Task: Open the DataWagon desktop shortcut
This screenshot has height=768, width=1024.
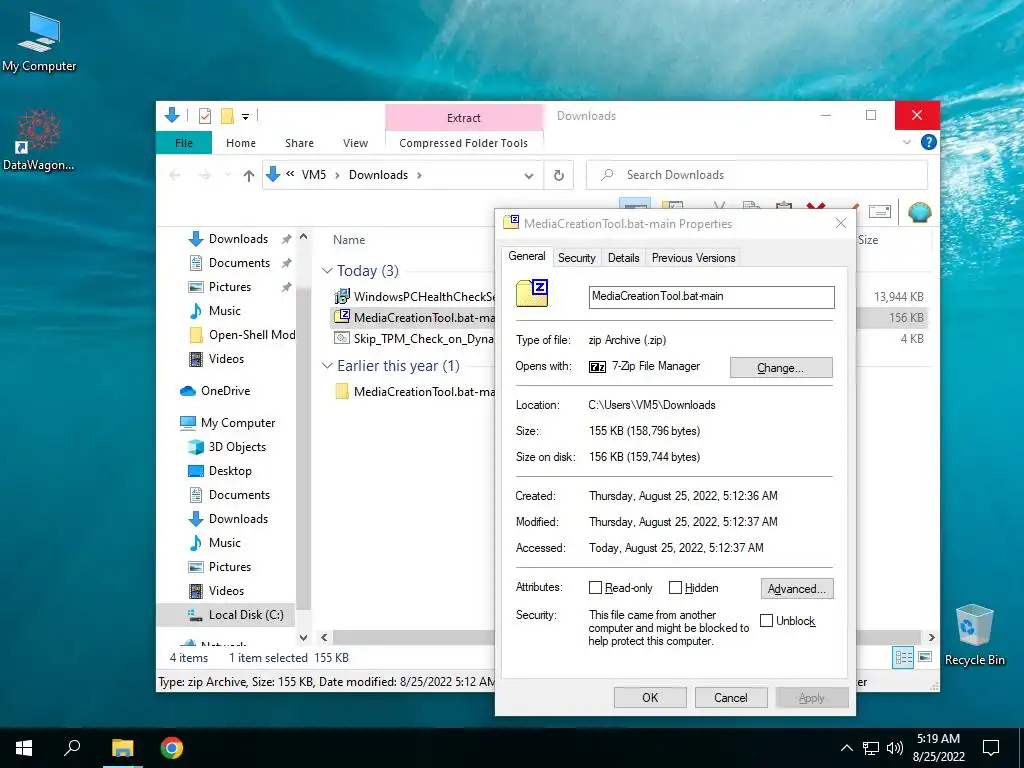Action: pyautogui.click(x=38, y=140)
